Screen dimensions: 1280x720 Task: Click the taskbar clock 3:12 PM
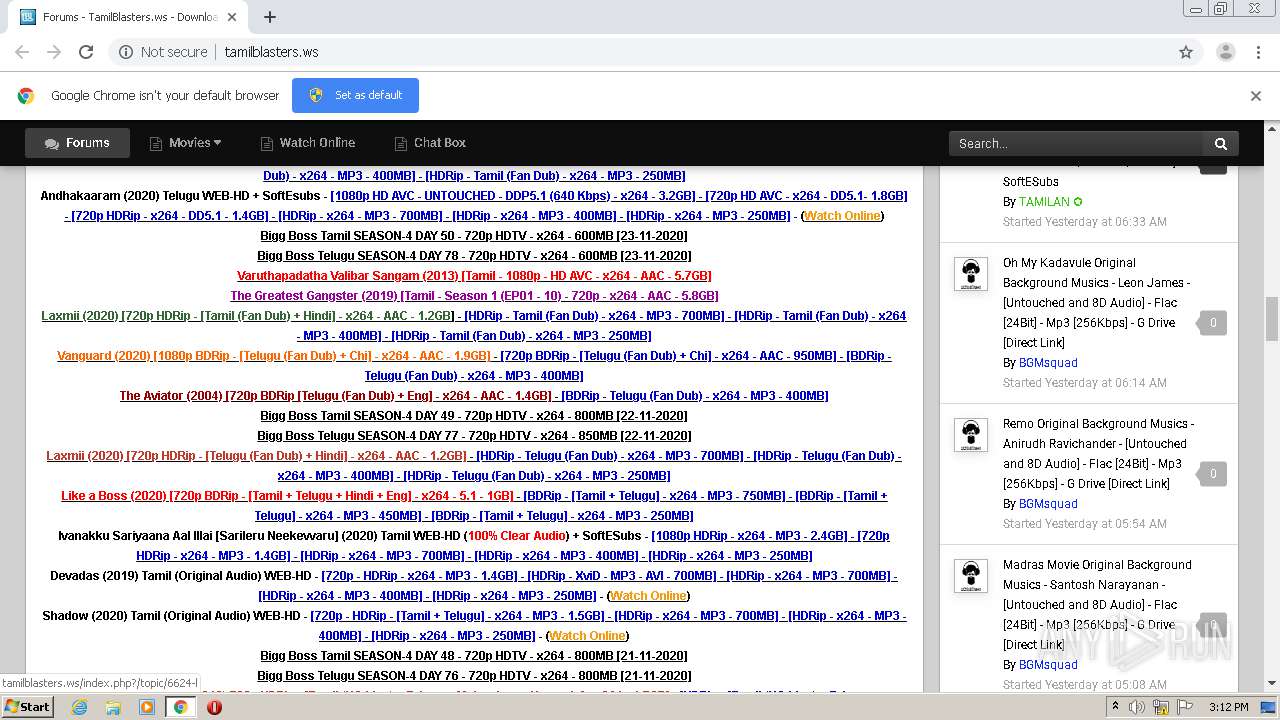point(1228,707)
